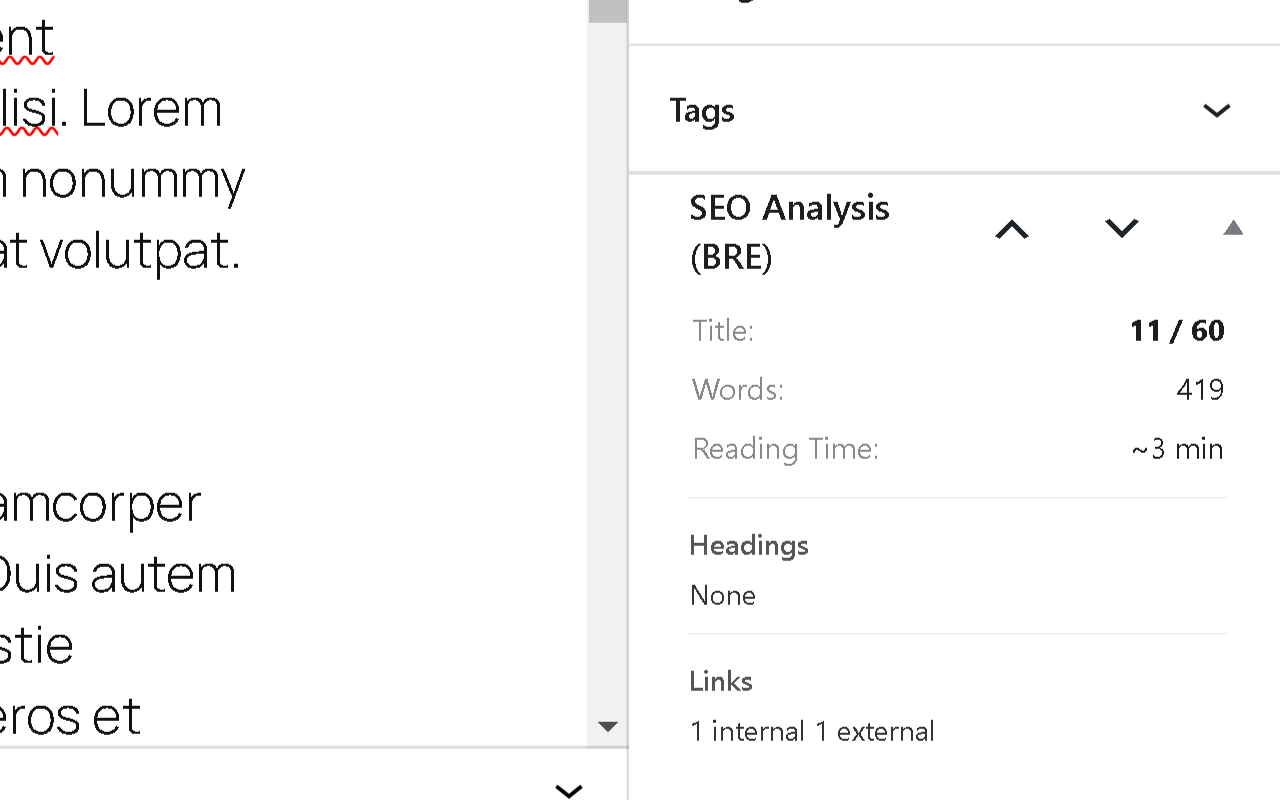Click the Reading Time value ~3 min

(x=1175, y=448)
